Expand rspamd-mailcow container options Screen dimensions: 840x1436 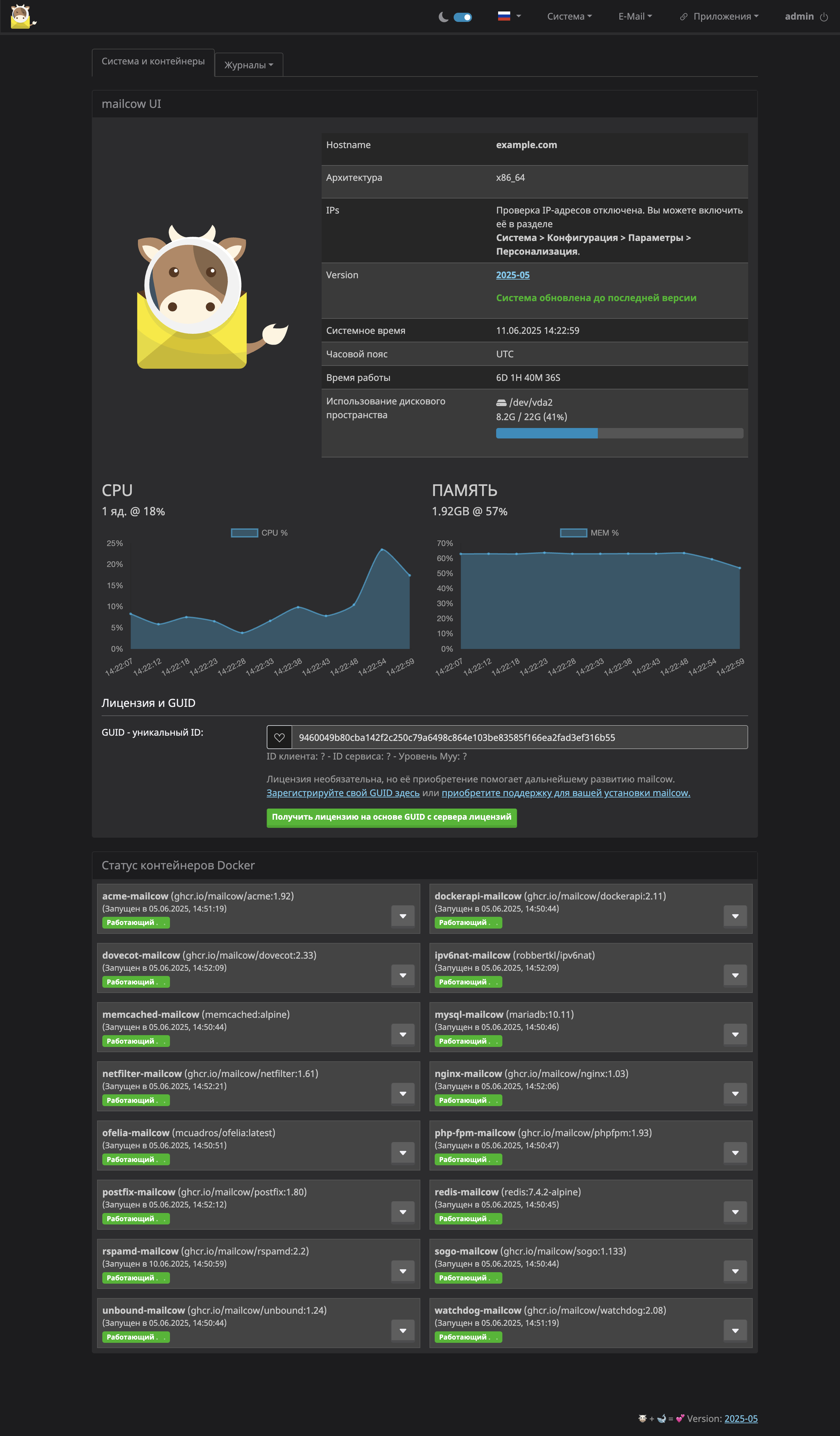[x=403, y=1272]
